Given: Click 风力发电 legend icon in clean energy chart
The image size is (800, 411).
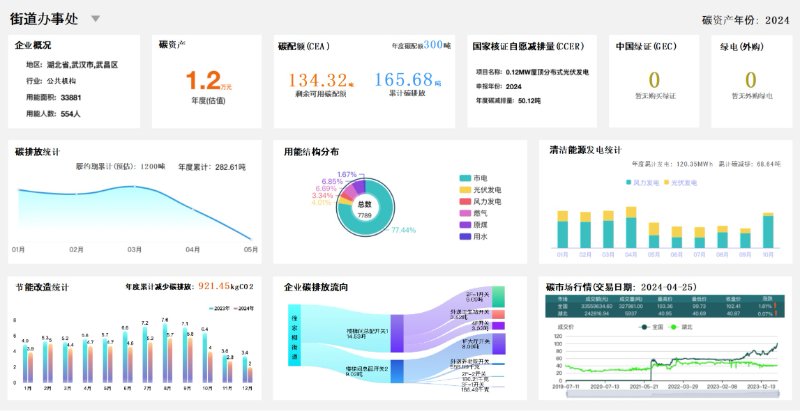Looking at the screenshot, I should [627, 183].
